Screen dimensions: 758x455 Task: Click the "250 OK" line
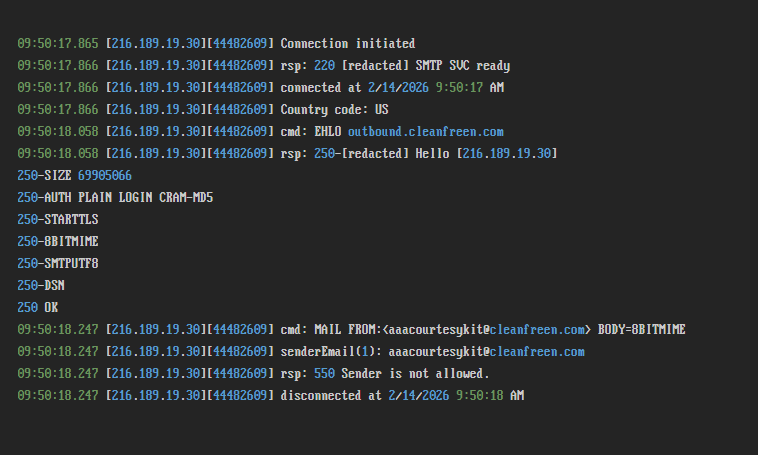(38, 307)
